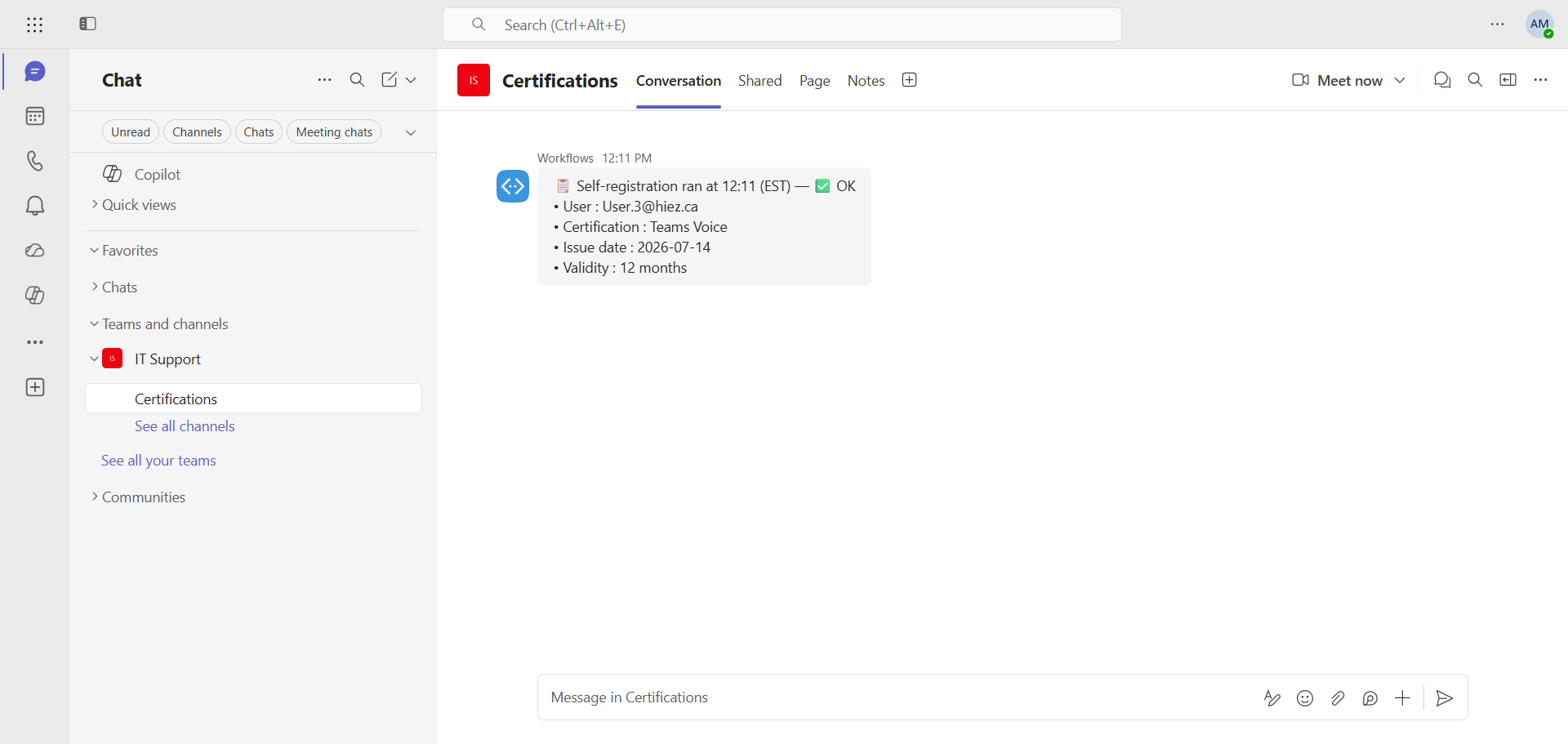Open the AM profile avatar
1568x744 pixels.
tap(1539, 25)
